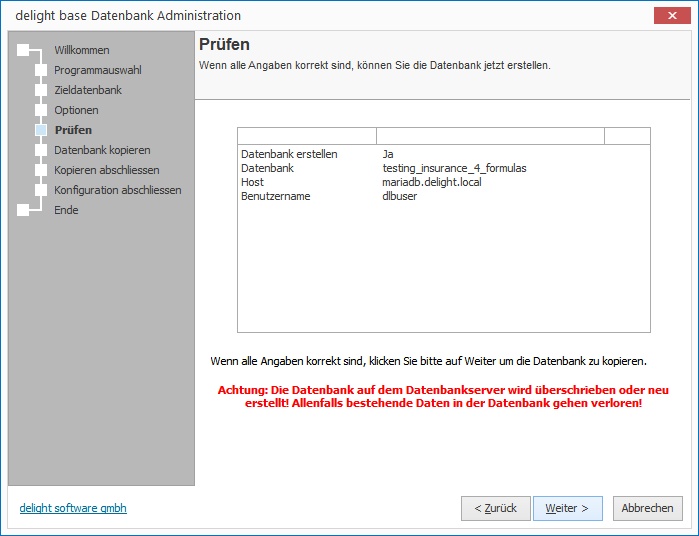This screenshot has width=699, height=536.
Task: Click the square marker beside Zieldatenbank
Action: [x=41, y=90]
